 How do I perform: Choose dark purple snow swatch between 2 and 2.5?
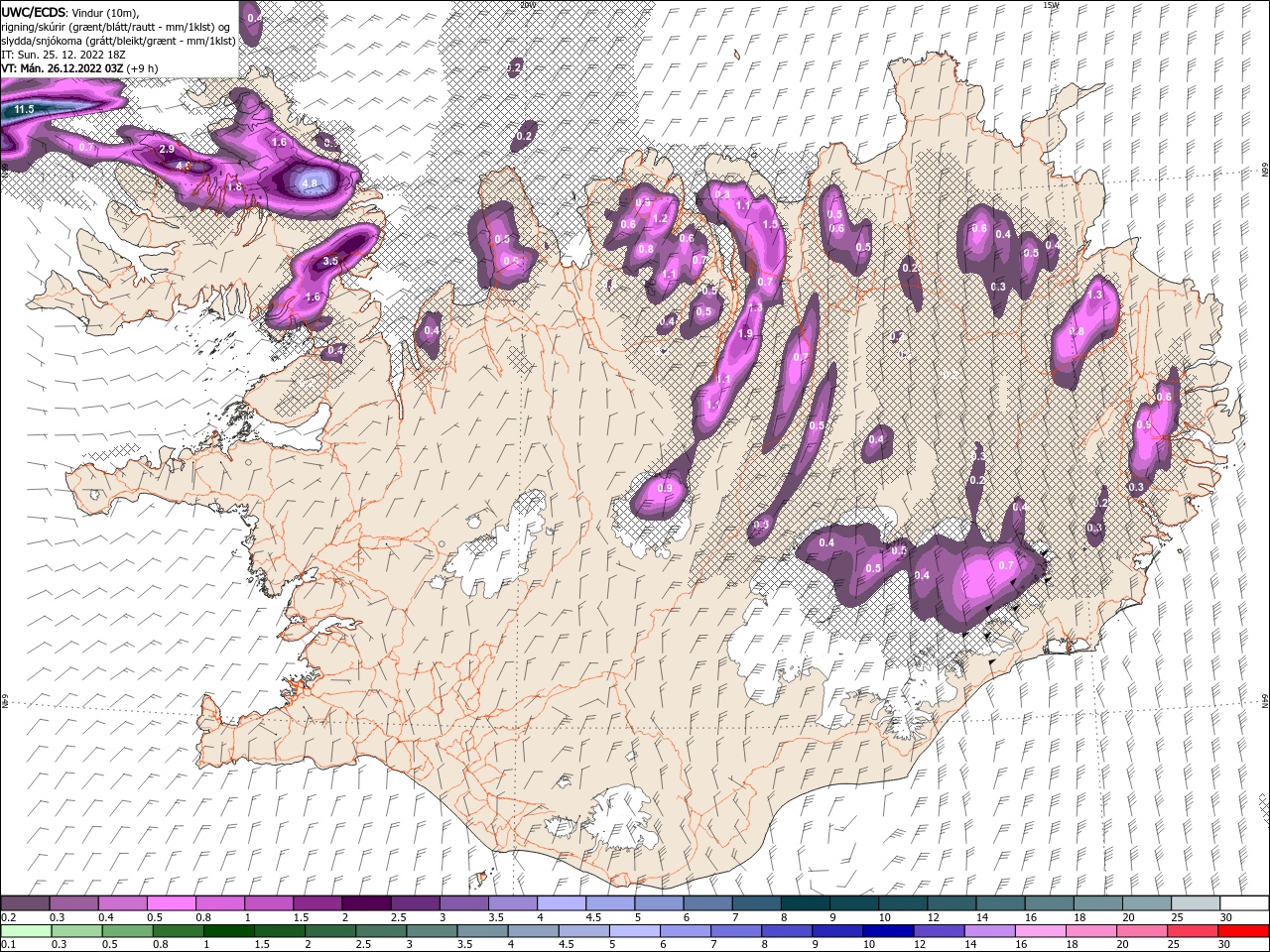click(366, 903)
